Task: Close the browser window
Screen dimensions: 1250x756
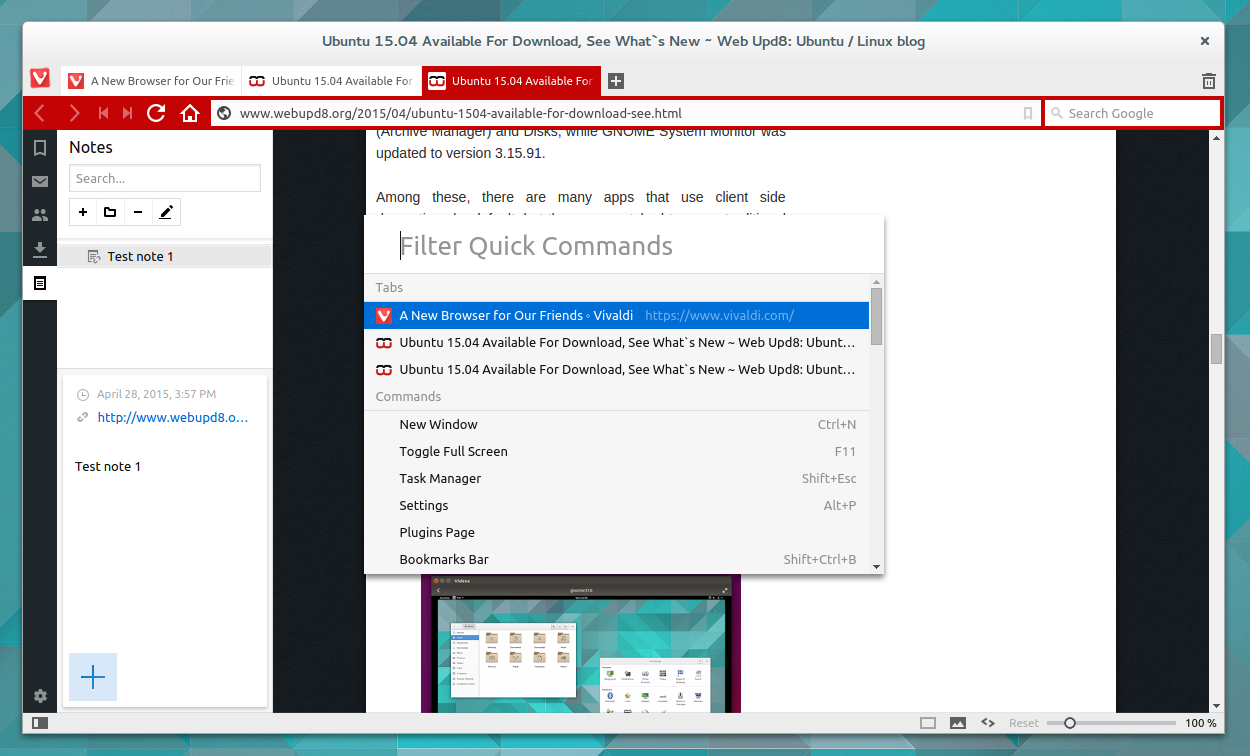Action: point(1205,41)
